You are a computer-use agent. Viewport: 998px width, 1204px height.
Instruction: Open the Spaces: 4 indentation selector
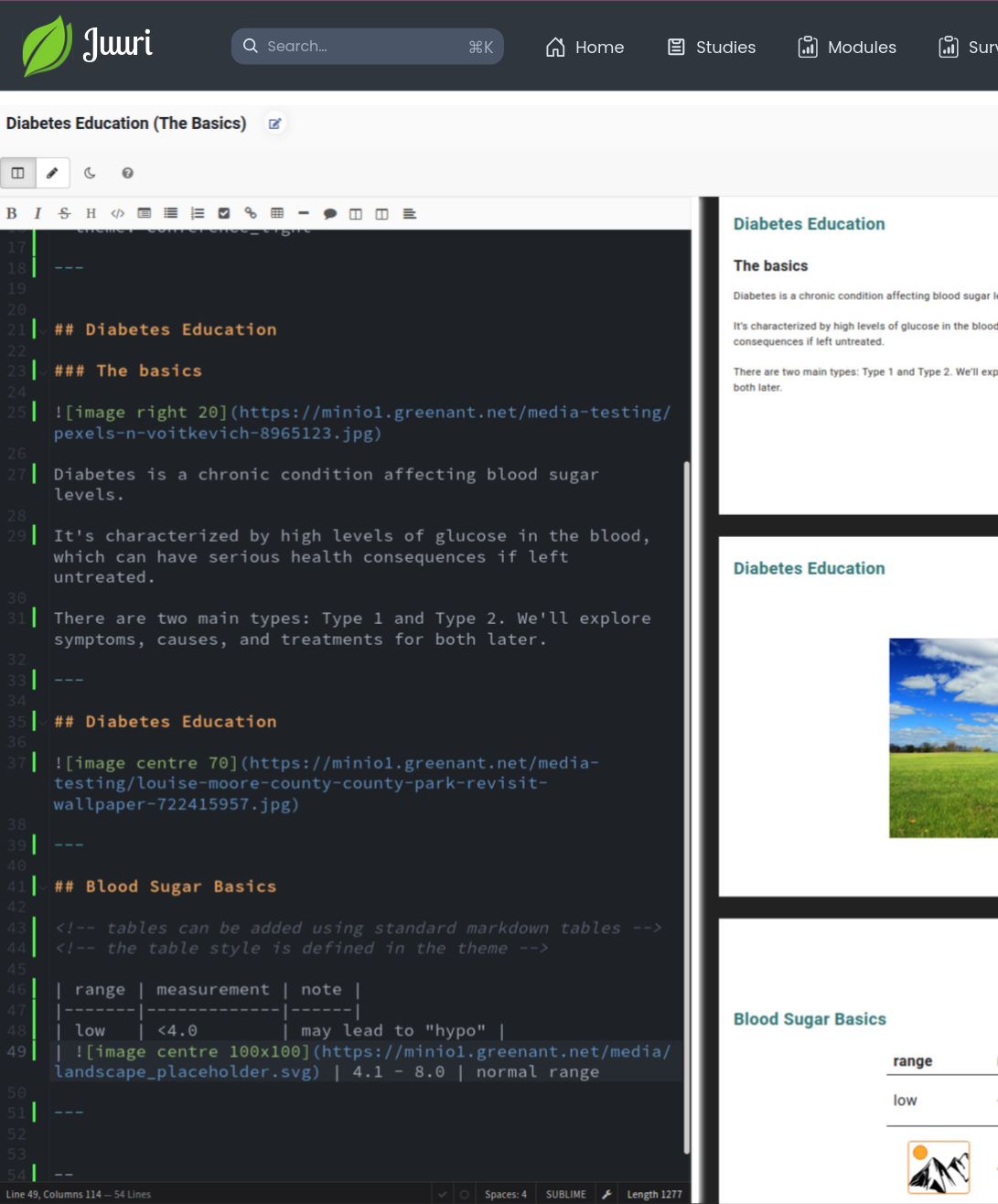505,1194
